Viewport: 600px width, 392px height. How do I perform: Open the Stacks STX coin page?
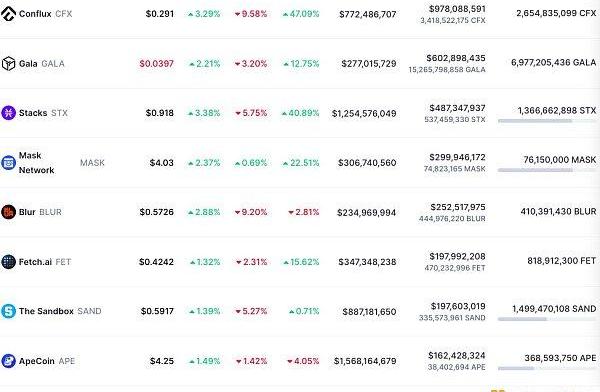coord(43,113)
